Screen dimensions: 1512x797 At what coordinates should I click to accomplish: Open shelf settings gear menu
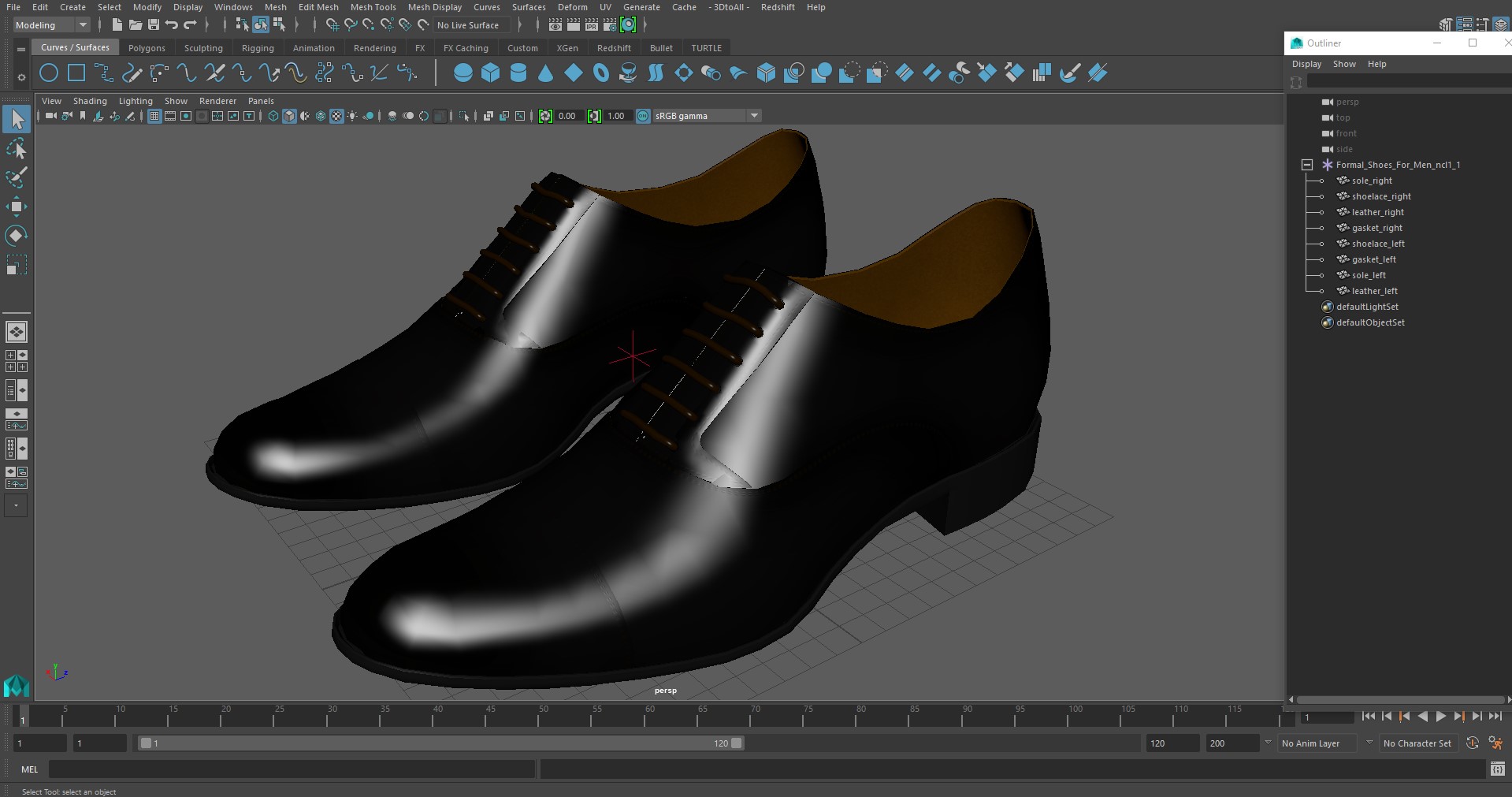tap(20, 76)
